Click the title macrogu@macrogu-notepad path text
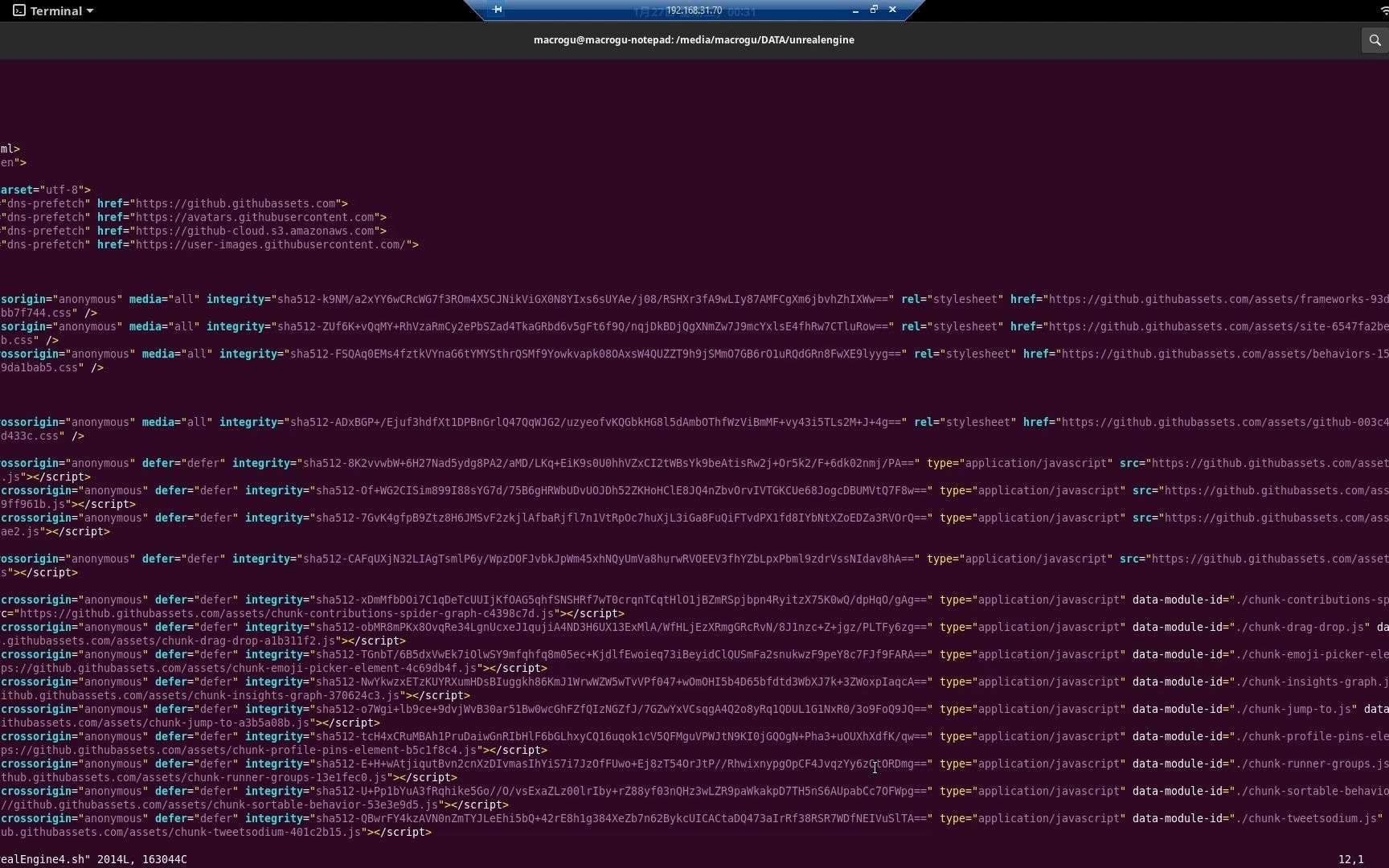Image resolution: width=1389 pixels, height=868 pixels. 693,39
